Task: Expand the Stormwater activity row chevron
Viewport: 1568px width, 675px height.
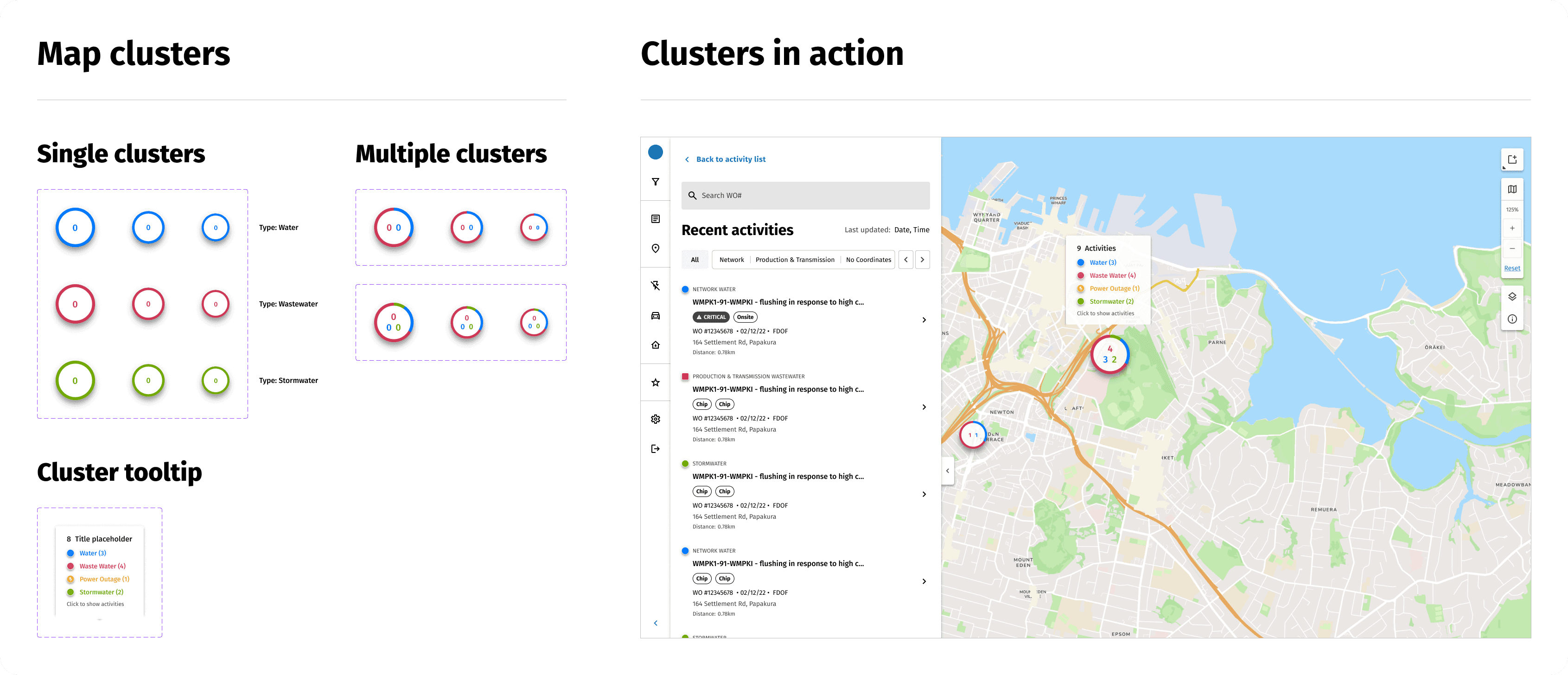Action: coord(924,494)
